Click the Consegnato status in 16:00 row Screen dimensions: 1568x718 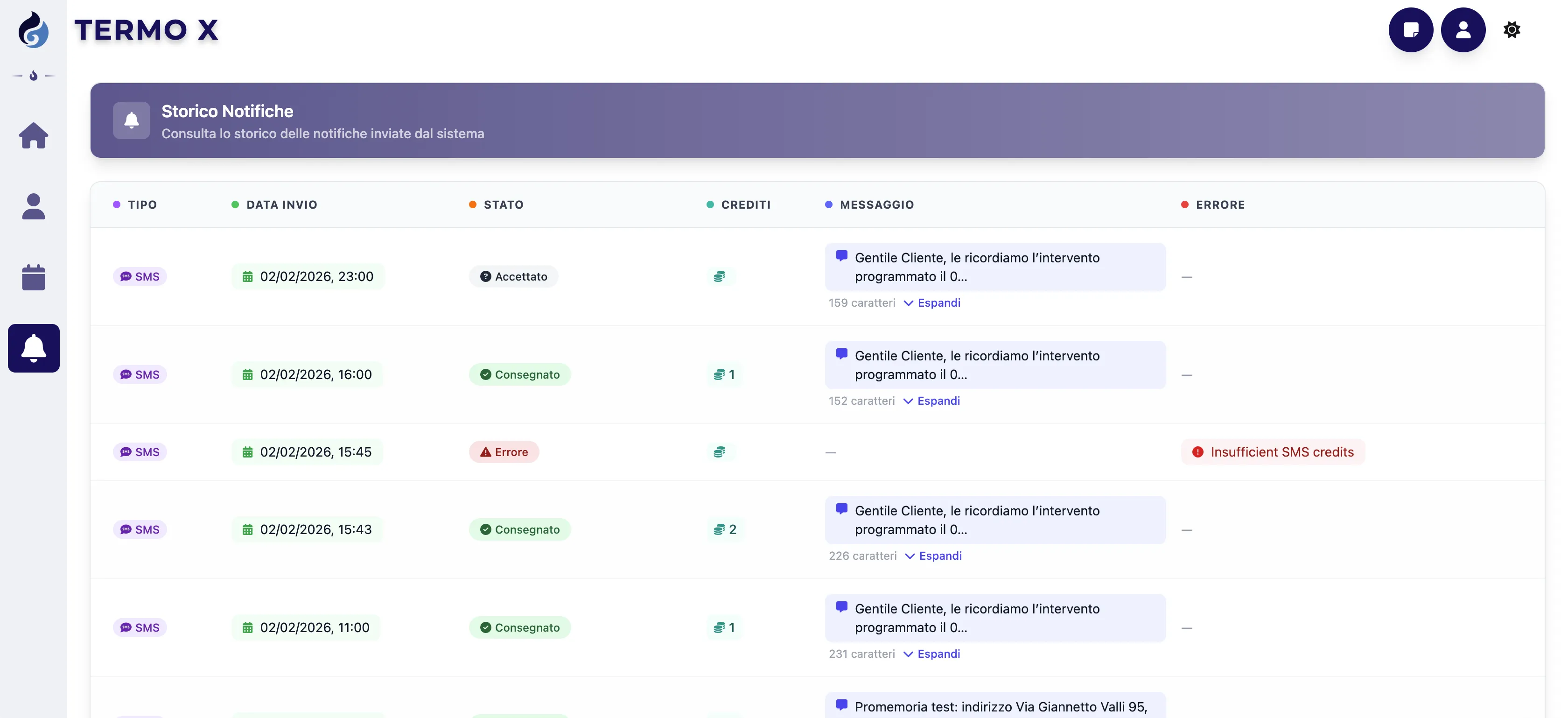tap(520, 374)
